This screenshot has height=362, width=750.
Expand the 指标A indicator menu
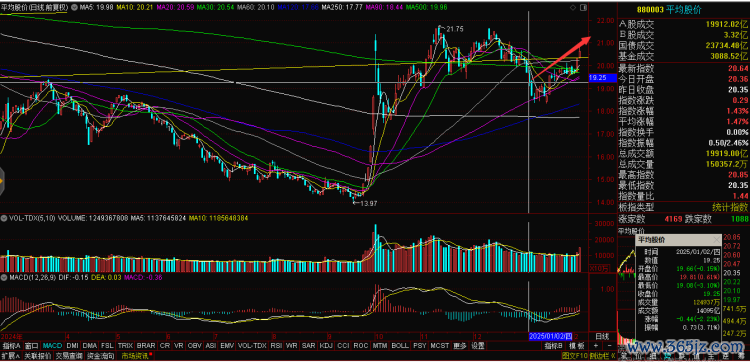tap(11, 345)
